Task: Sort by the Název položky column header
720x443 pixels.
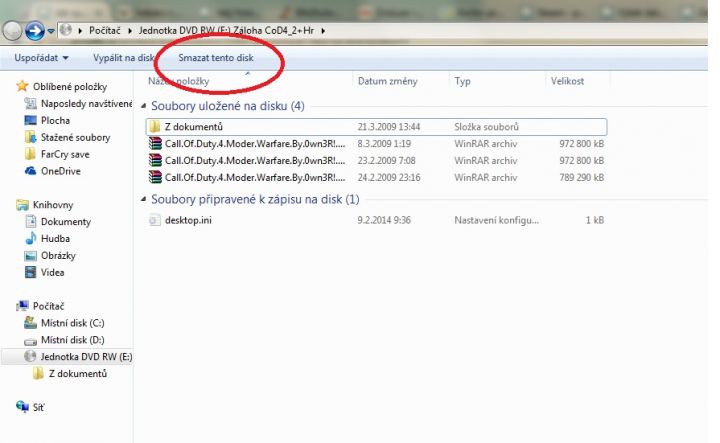Action: pyautogui.click(x=179, y=81)
